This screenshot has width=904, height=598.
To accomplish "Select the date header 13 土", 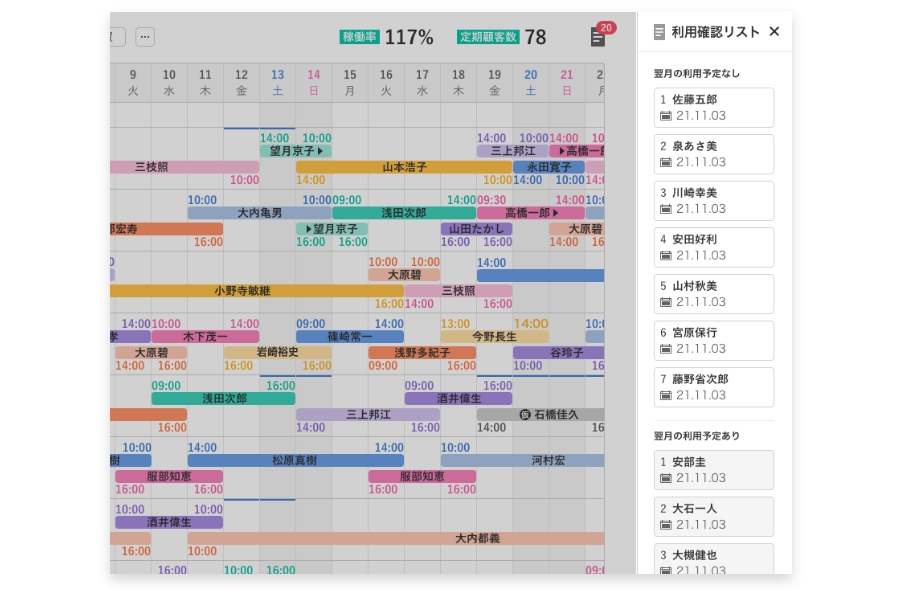I will click(x=277, y=82).
